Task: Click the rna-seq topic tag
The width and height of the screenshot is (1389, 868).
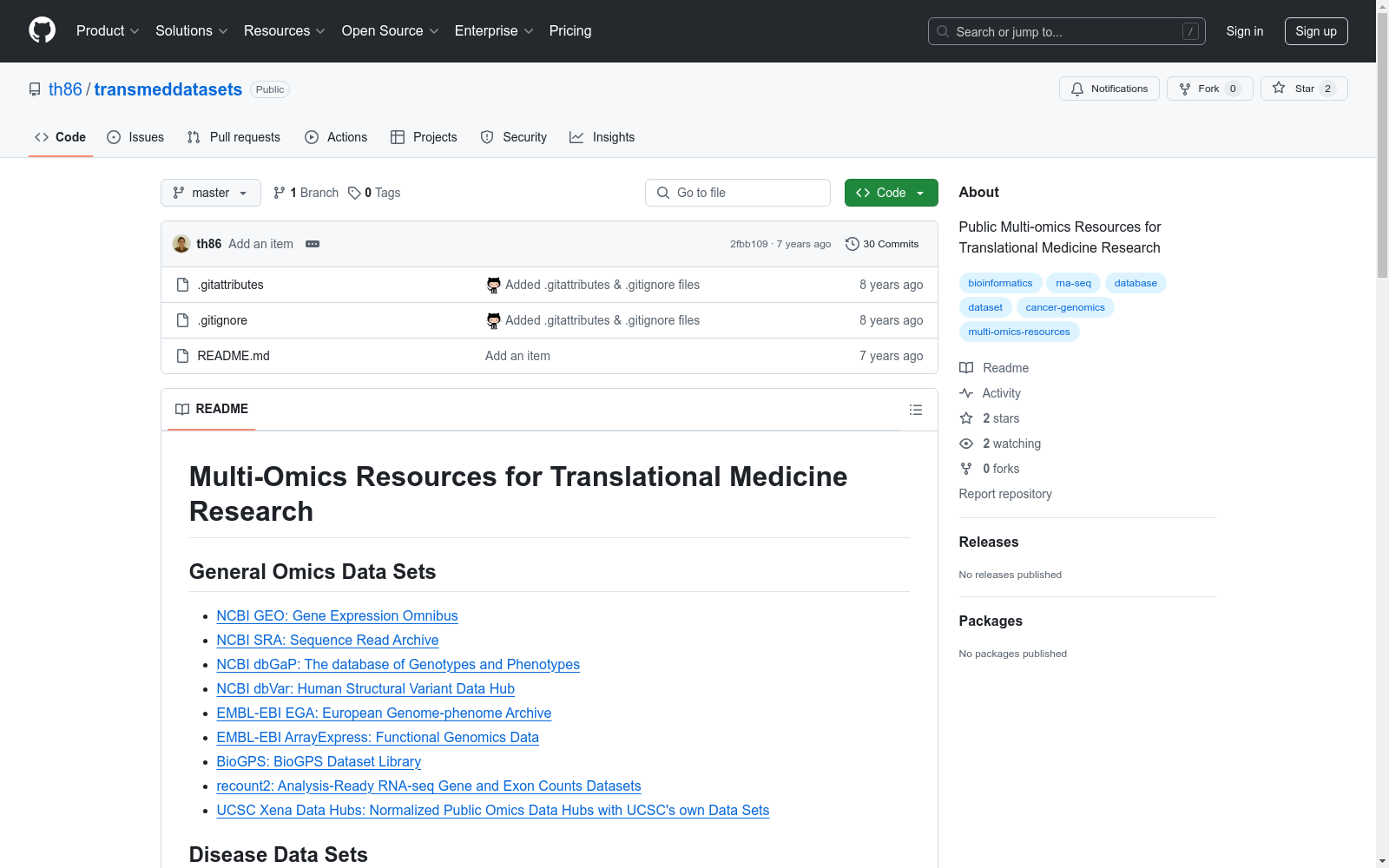Action: click(1074, 283)
